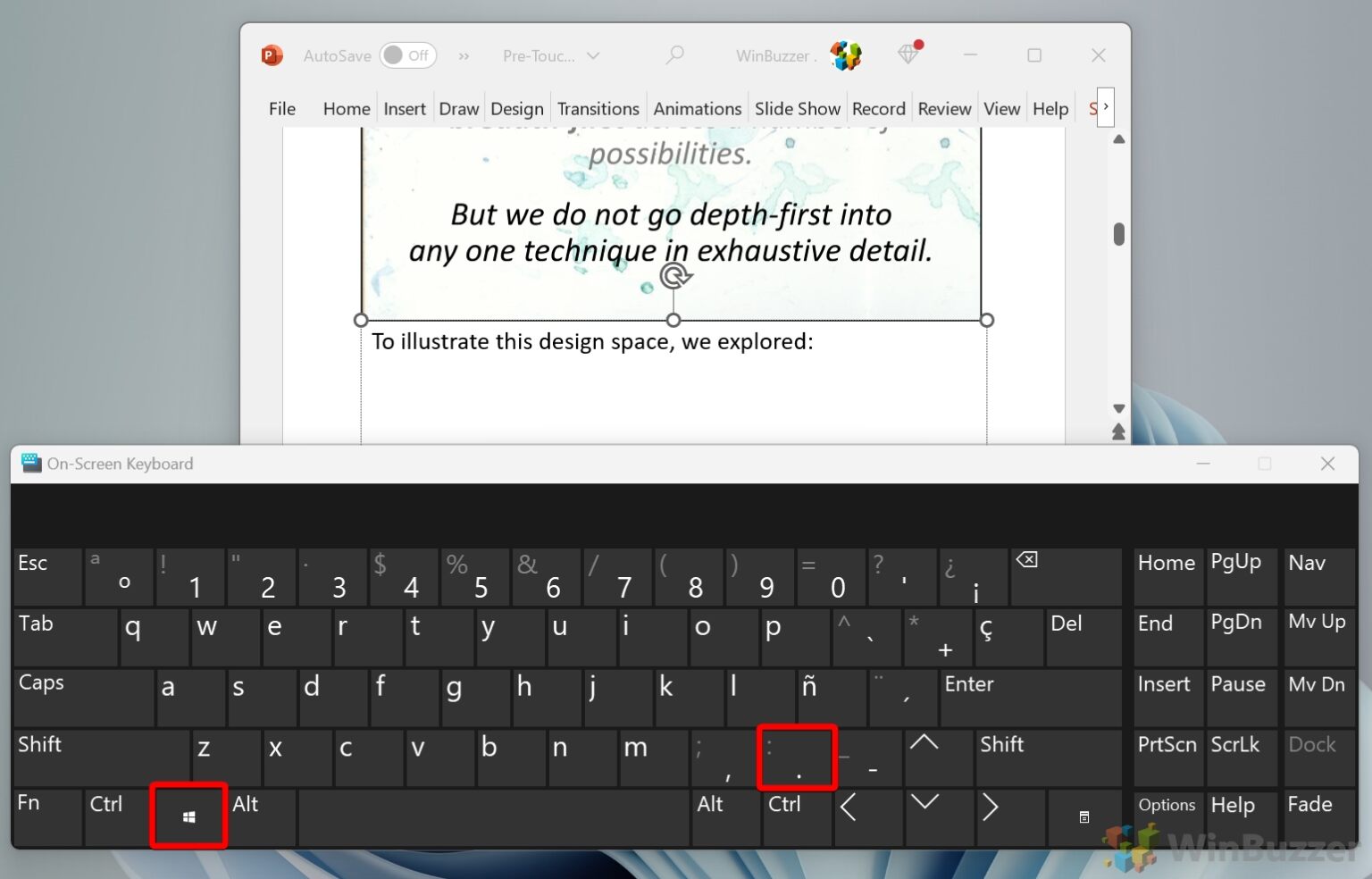Viewport: 1372px width, 879px height.
Task: Click the rotate handle on the text box
Action: [675, 276]
